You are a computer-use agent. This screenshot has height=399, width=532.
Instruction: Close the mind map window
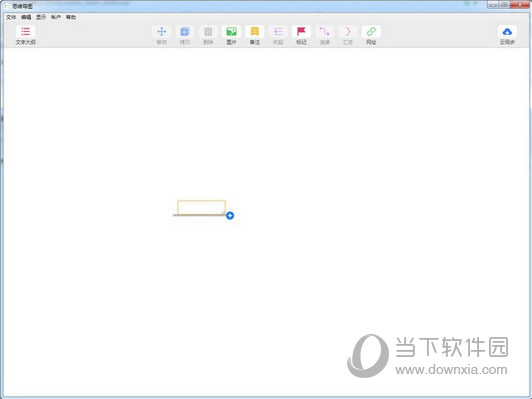click(519, 4)
